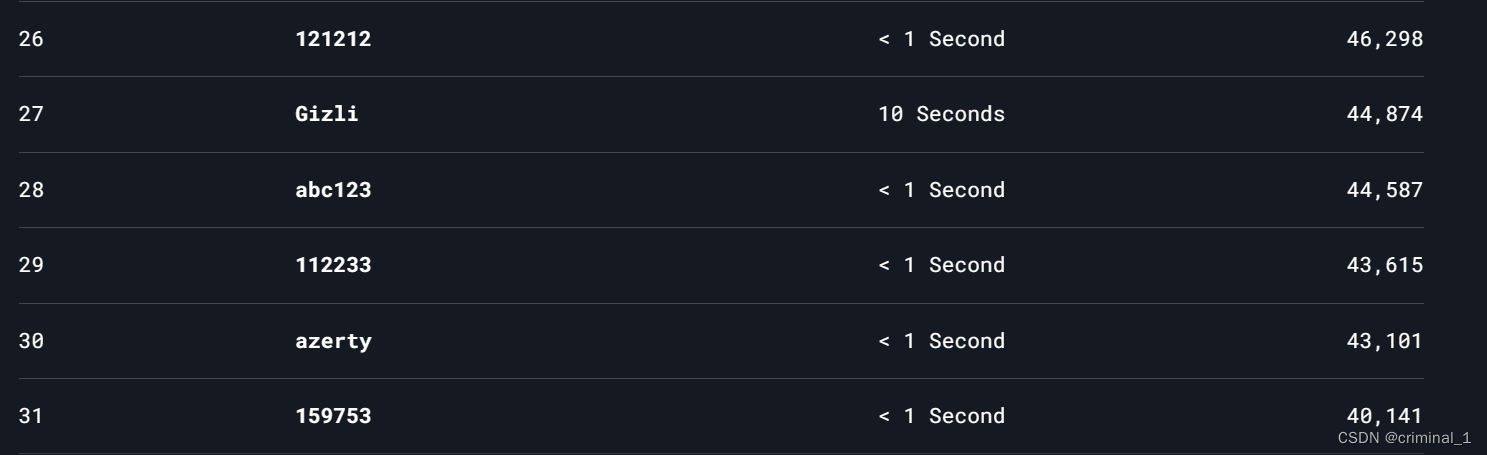Click the count value 44,874

pos(1384,114)
